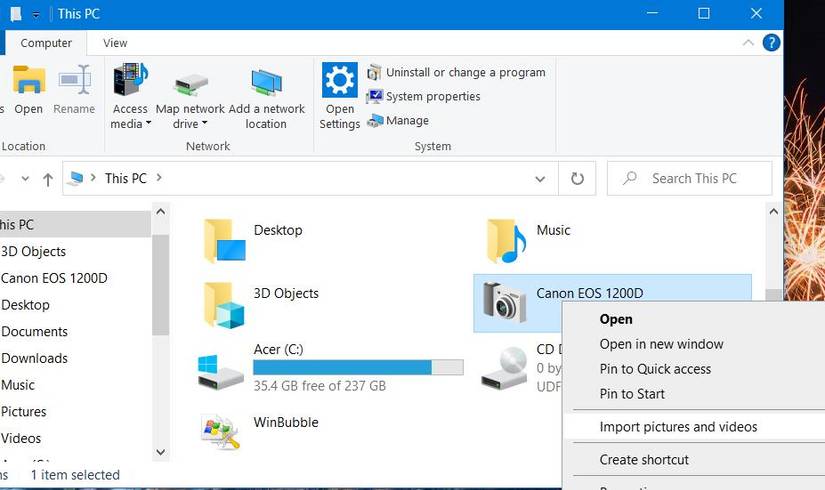The height and width of the screenshot is (490, 825).
Task: Click the navigation pane scrollbar thumb
Action: pos(160,285)
